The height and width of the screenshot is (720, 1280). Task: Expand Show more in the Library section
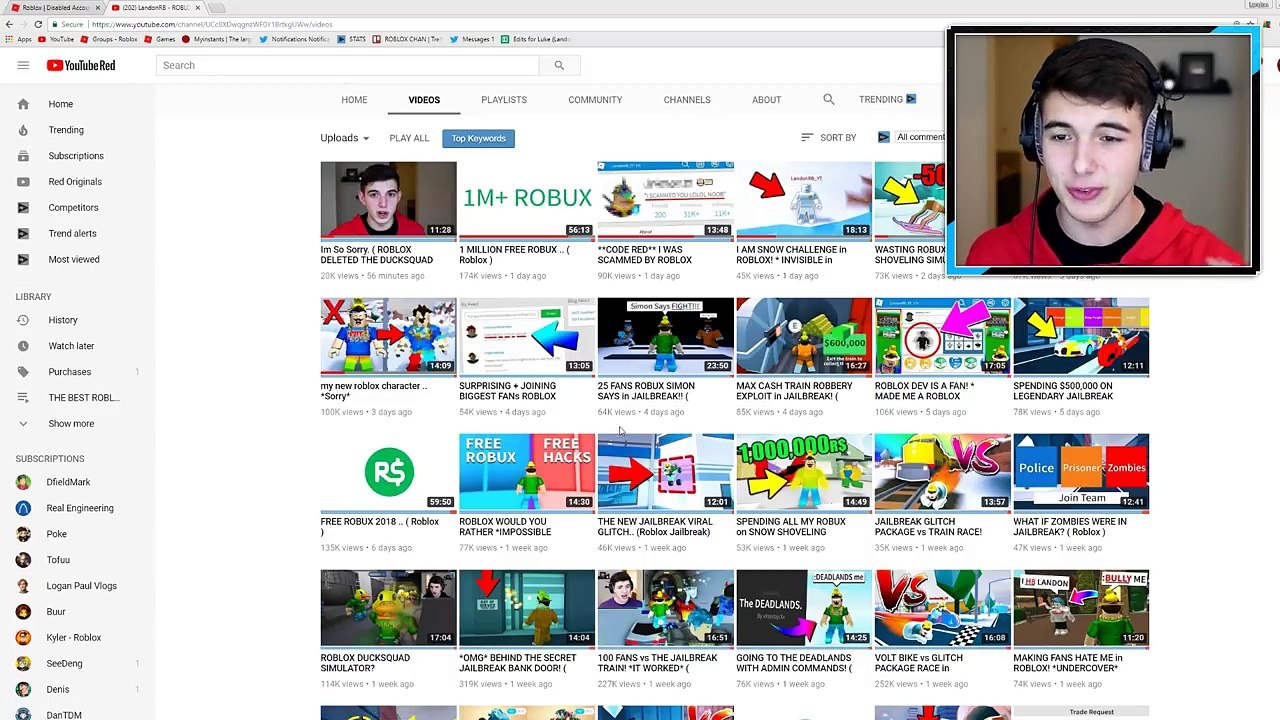[x=71, y=424]
